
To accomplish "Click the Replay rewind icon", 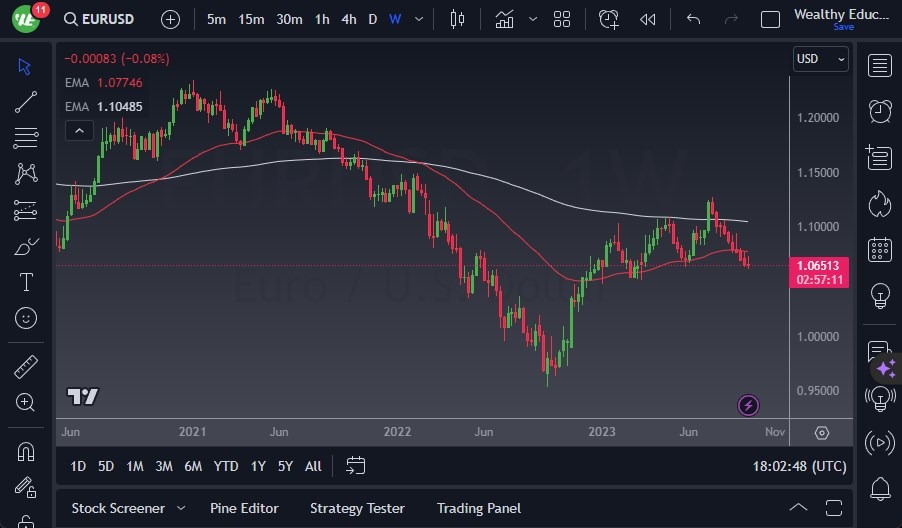I will click(648, 19).
